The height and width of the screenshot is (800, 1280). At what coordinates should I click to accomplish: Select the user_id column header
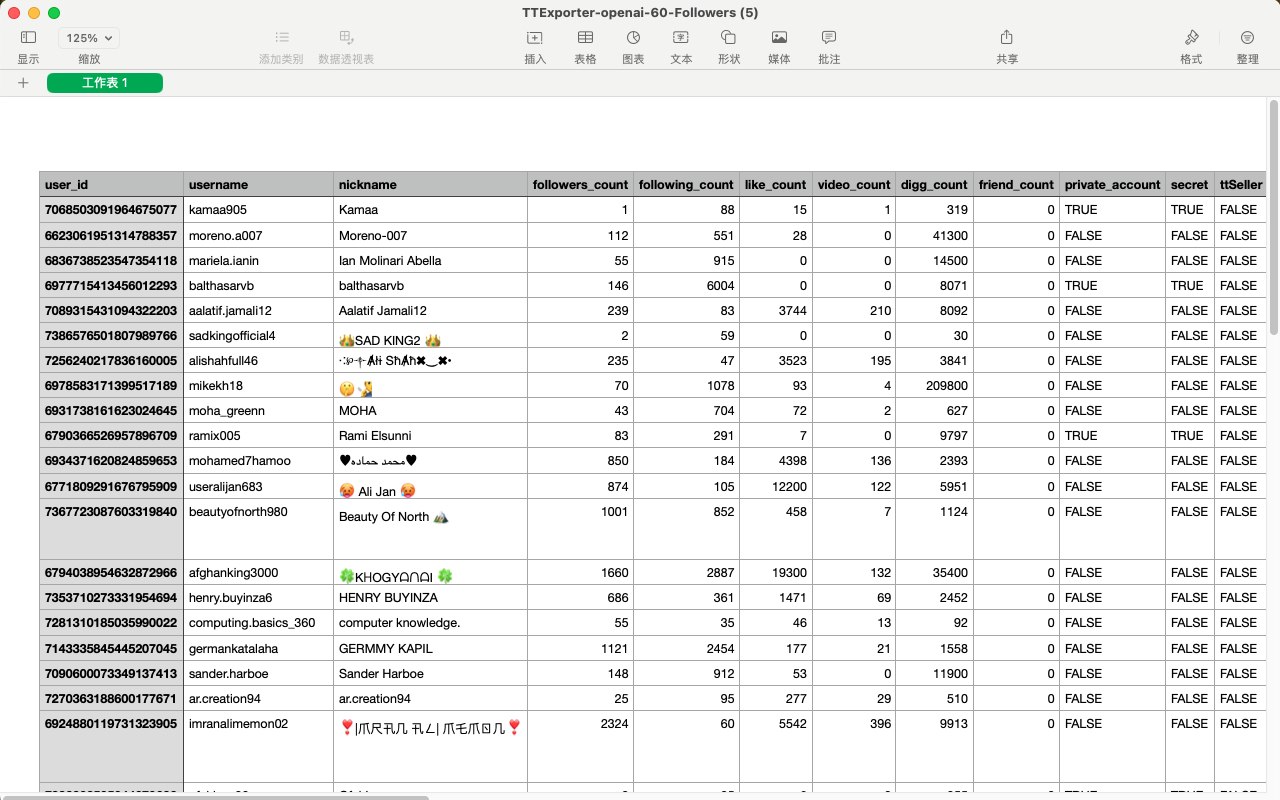pos(112,185)
